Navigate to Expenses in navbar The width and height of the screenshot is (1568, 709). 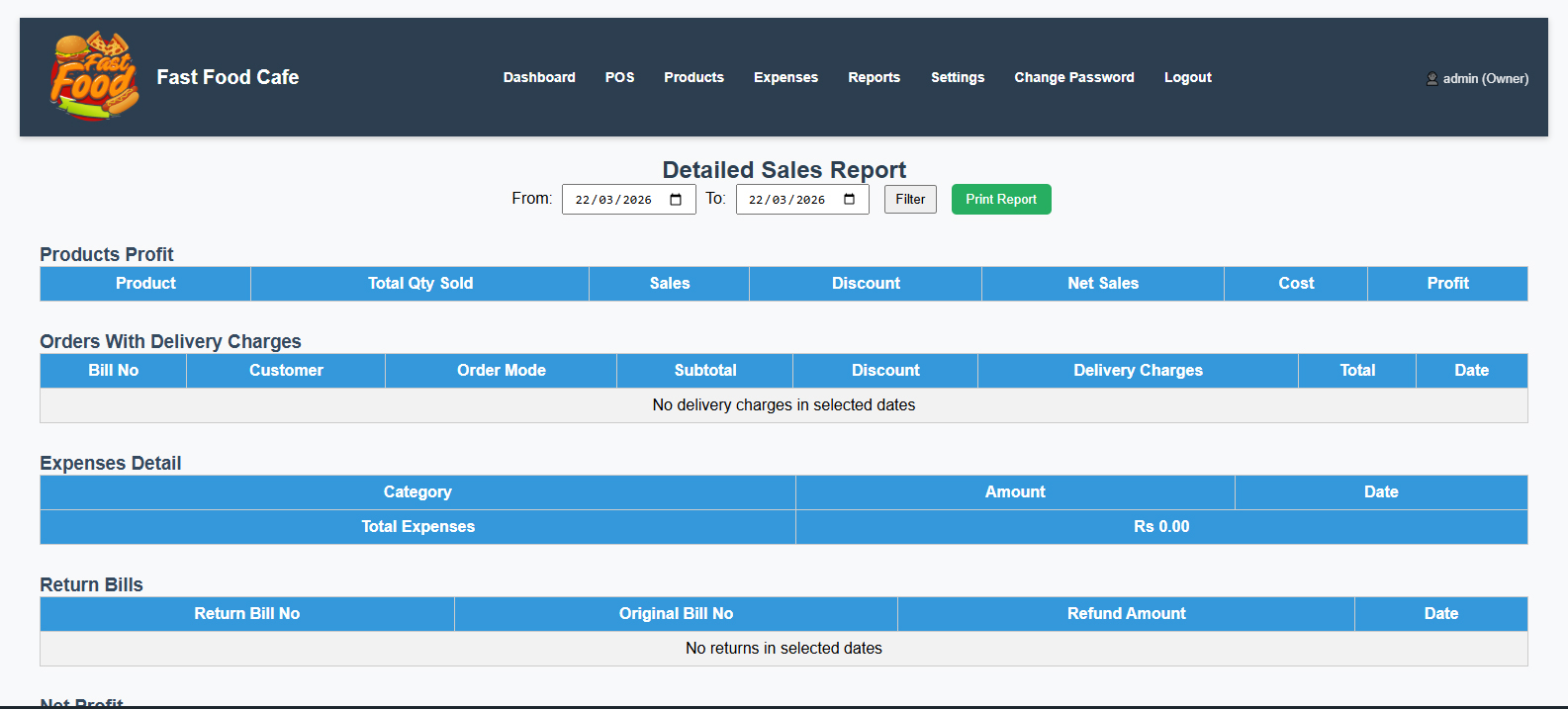click(x=785, y=77)
